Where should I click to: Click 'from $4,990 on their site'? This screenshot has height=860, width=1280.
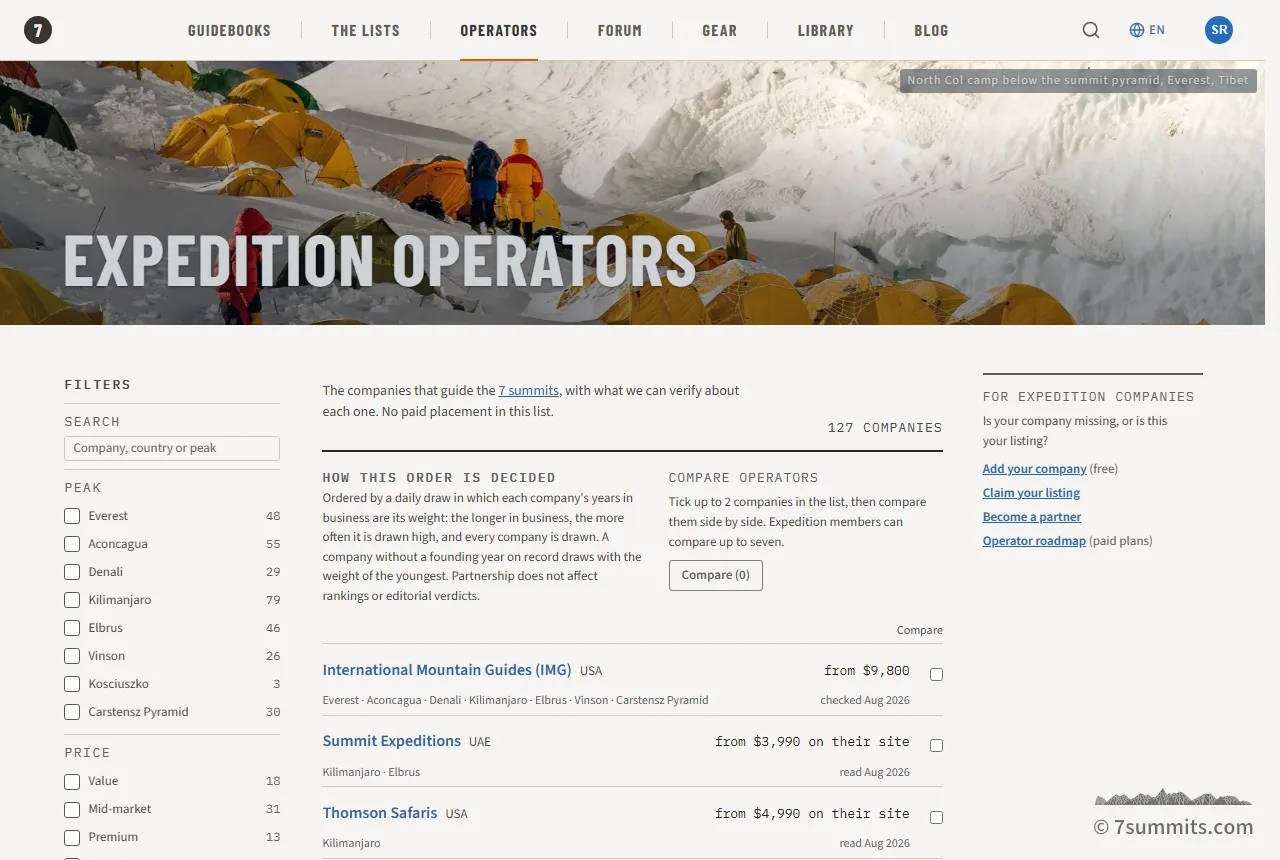(812, 813)
